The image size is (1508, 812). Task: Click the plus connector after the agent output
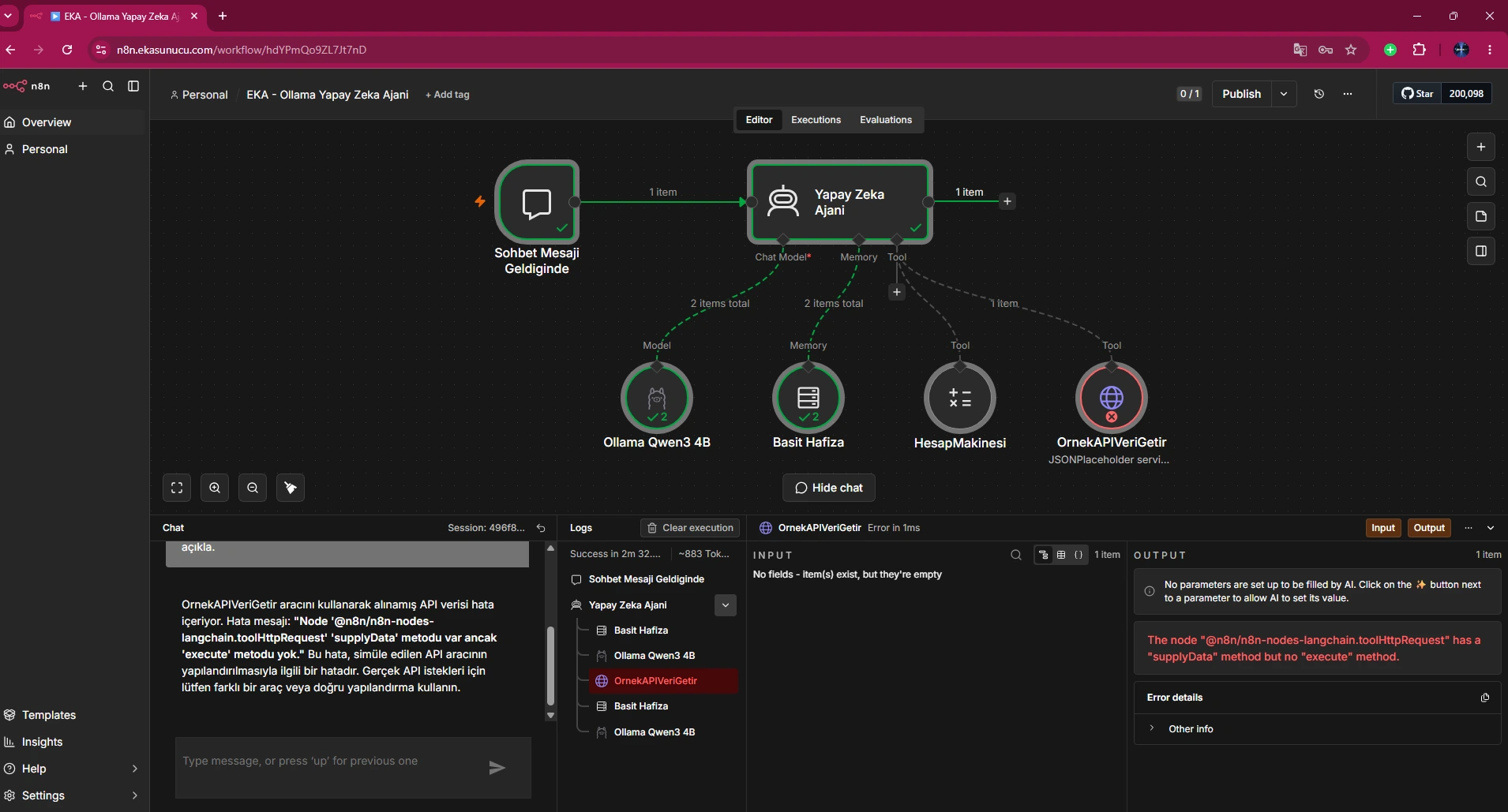[x=1007, y=201]
